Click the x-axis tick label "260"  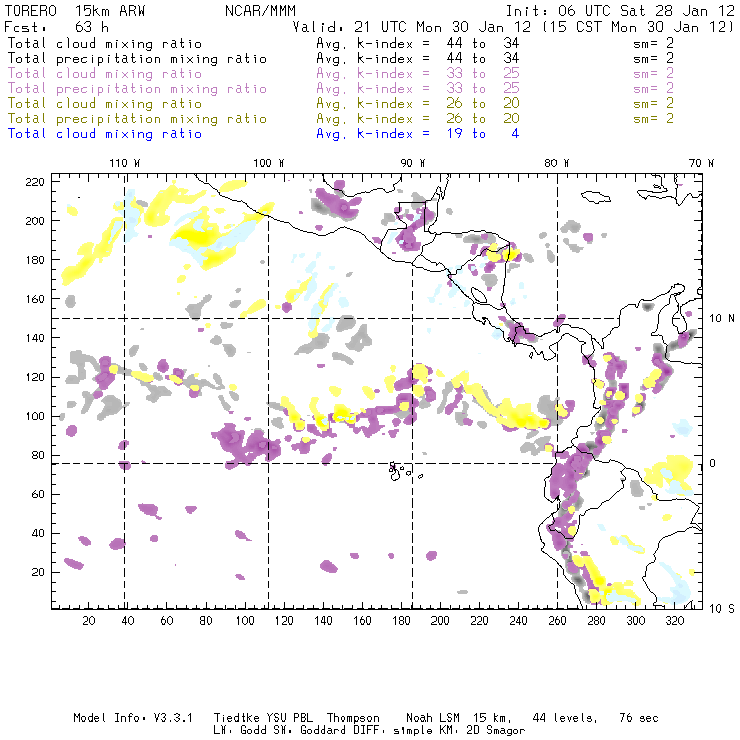(x=557, y=621)
